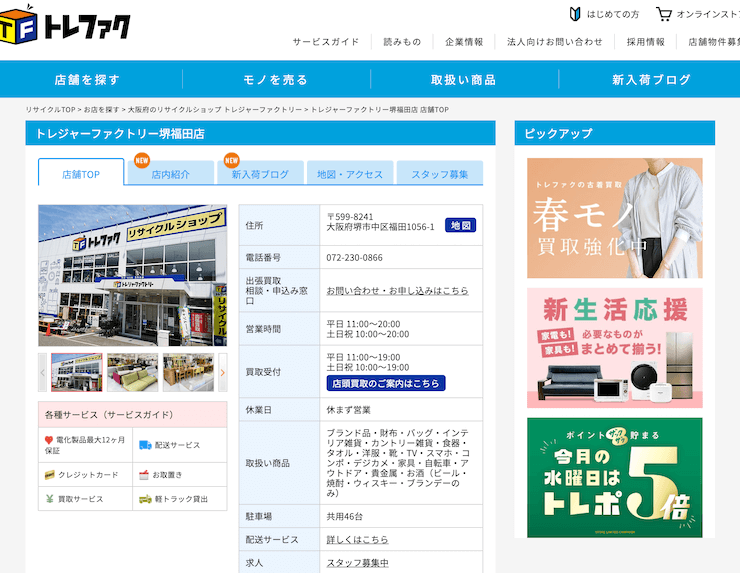Go to お店を探す breadcrumb
The image size is (740, 573).
coord(101,110)
